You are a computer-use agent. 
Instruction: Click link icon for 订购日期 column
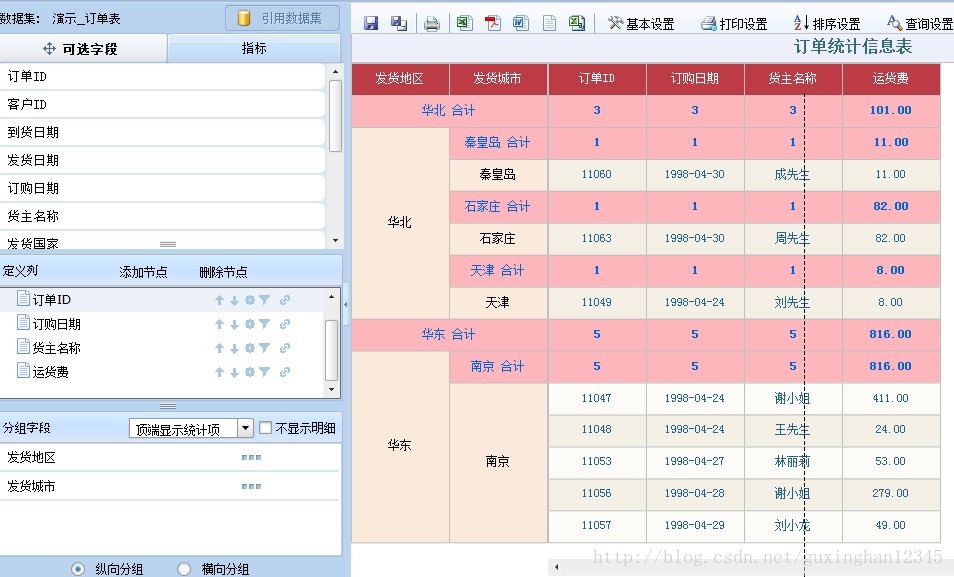pyautogui.click(x=285, y=324)
